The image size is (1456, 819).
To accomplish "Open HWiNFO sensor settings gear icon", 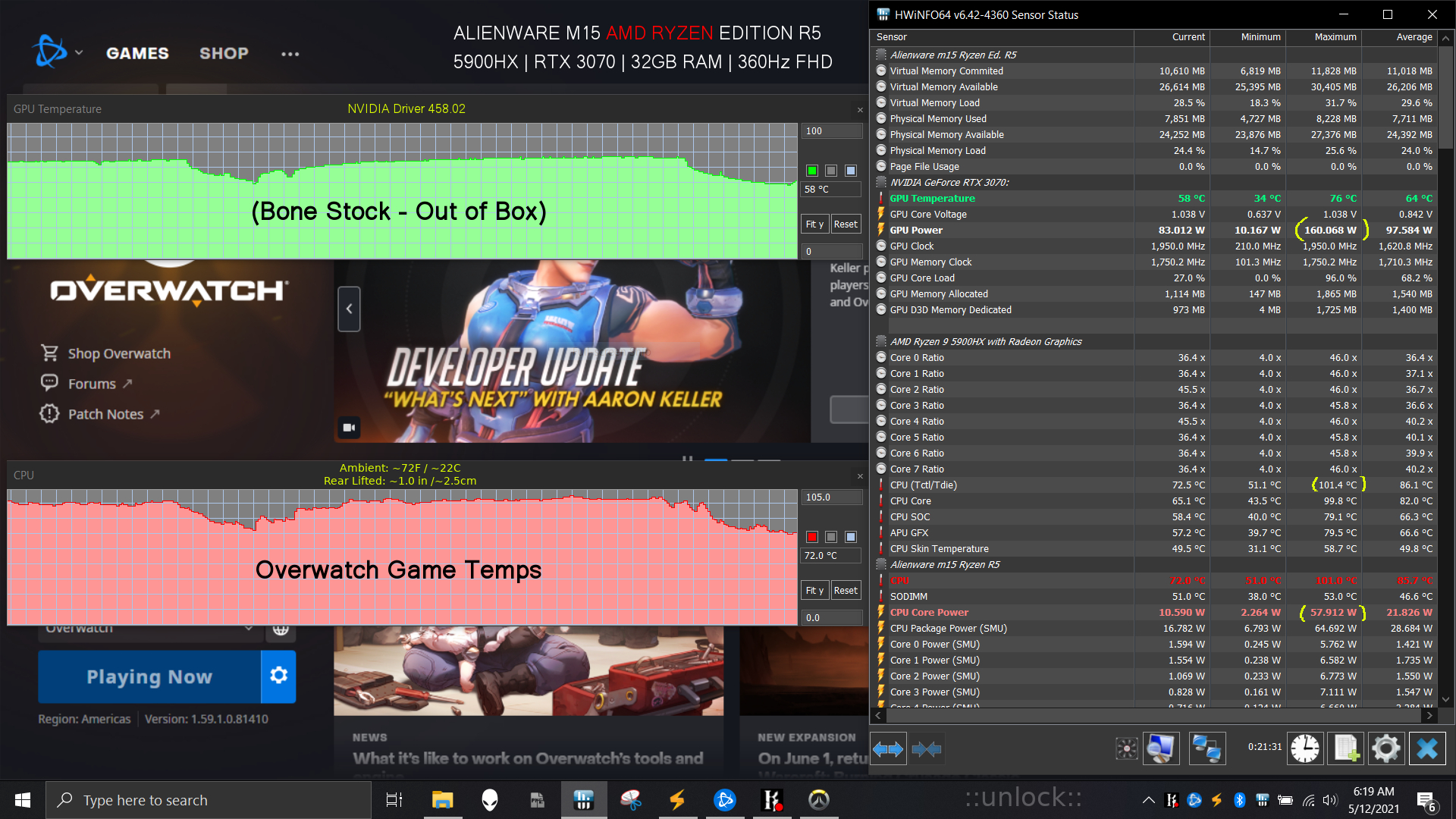I will click(1386, 749).
